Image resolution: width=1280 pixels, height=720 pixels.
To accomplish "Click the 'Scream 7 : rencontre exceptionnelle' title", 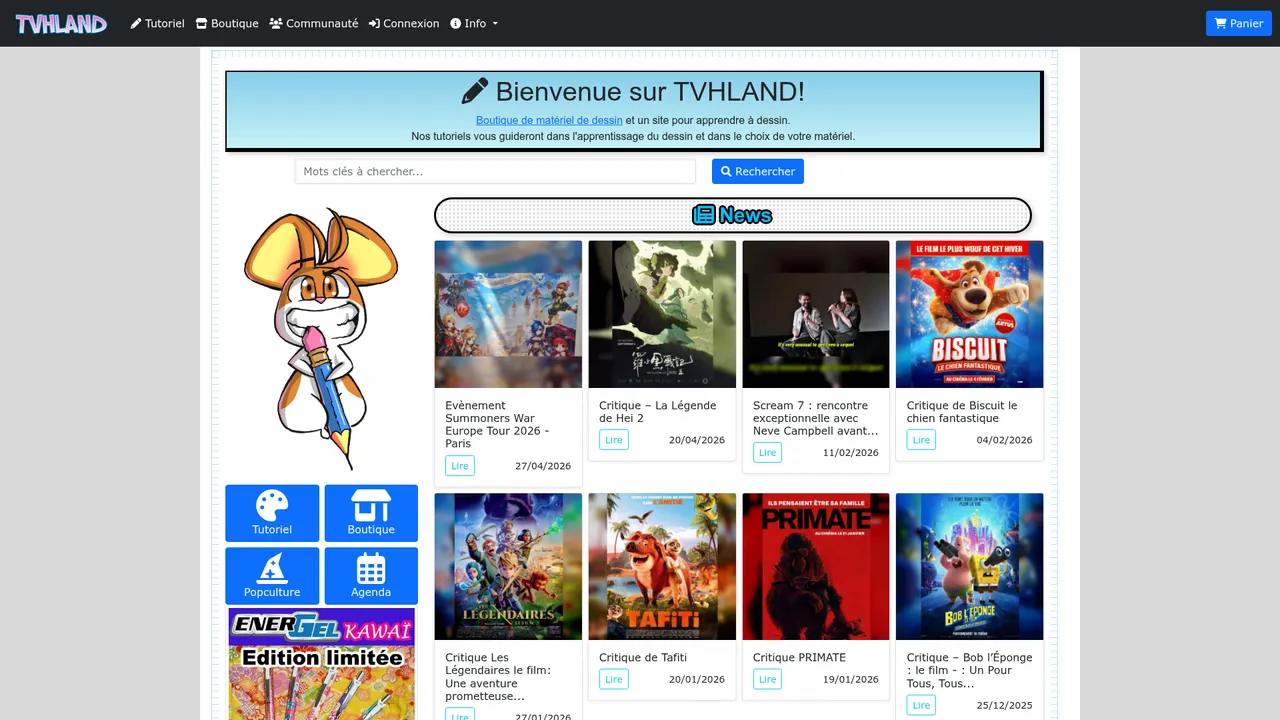I will click(x=815, y=418).
